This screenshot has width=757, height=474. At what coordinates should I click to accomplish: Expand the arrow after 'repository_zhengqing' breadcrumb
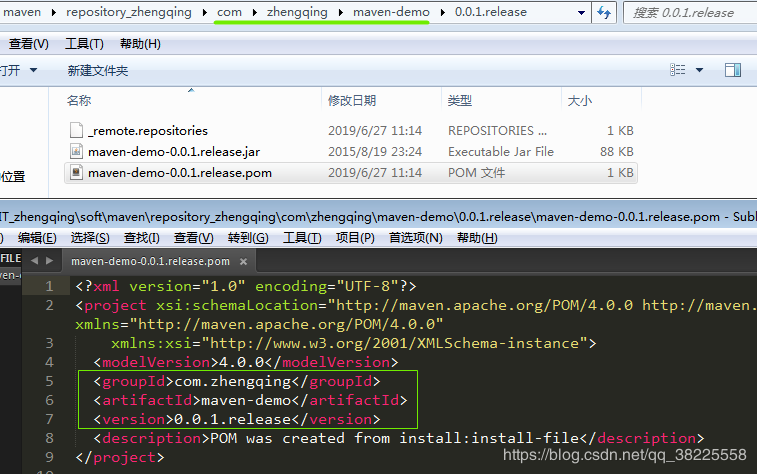[205, 13]
